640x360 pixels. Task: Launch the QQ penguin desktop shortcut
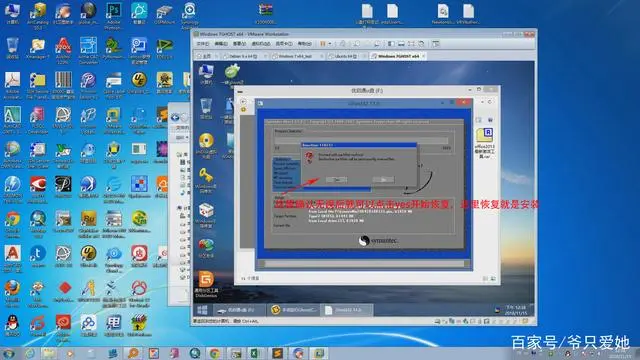12,322
